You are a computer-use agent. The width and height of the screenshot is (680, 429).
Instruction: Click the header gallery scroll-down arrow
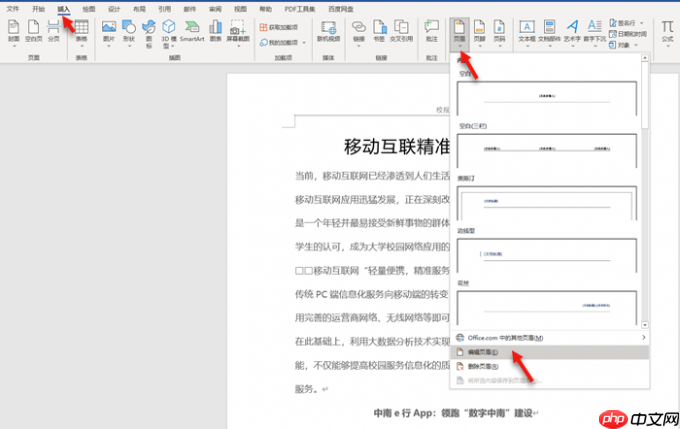click(644, 325)
